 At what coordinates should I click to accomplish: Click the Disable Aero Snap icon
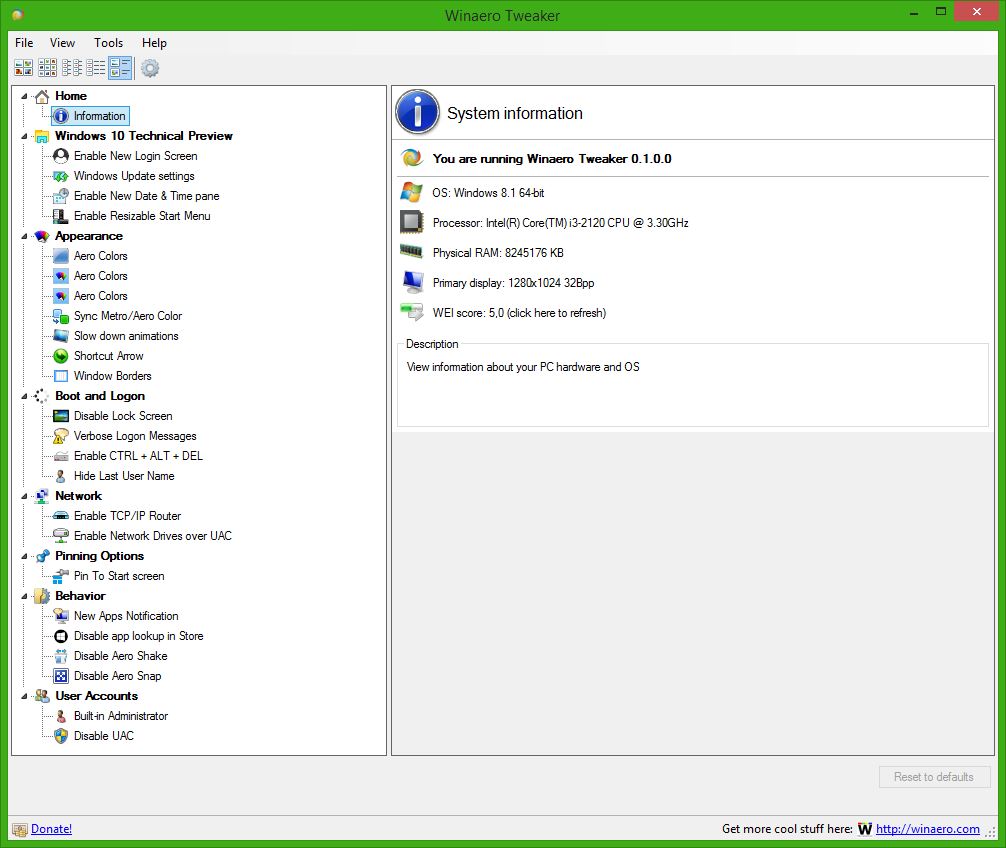[x=60, y=676]
